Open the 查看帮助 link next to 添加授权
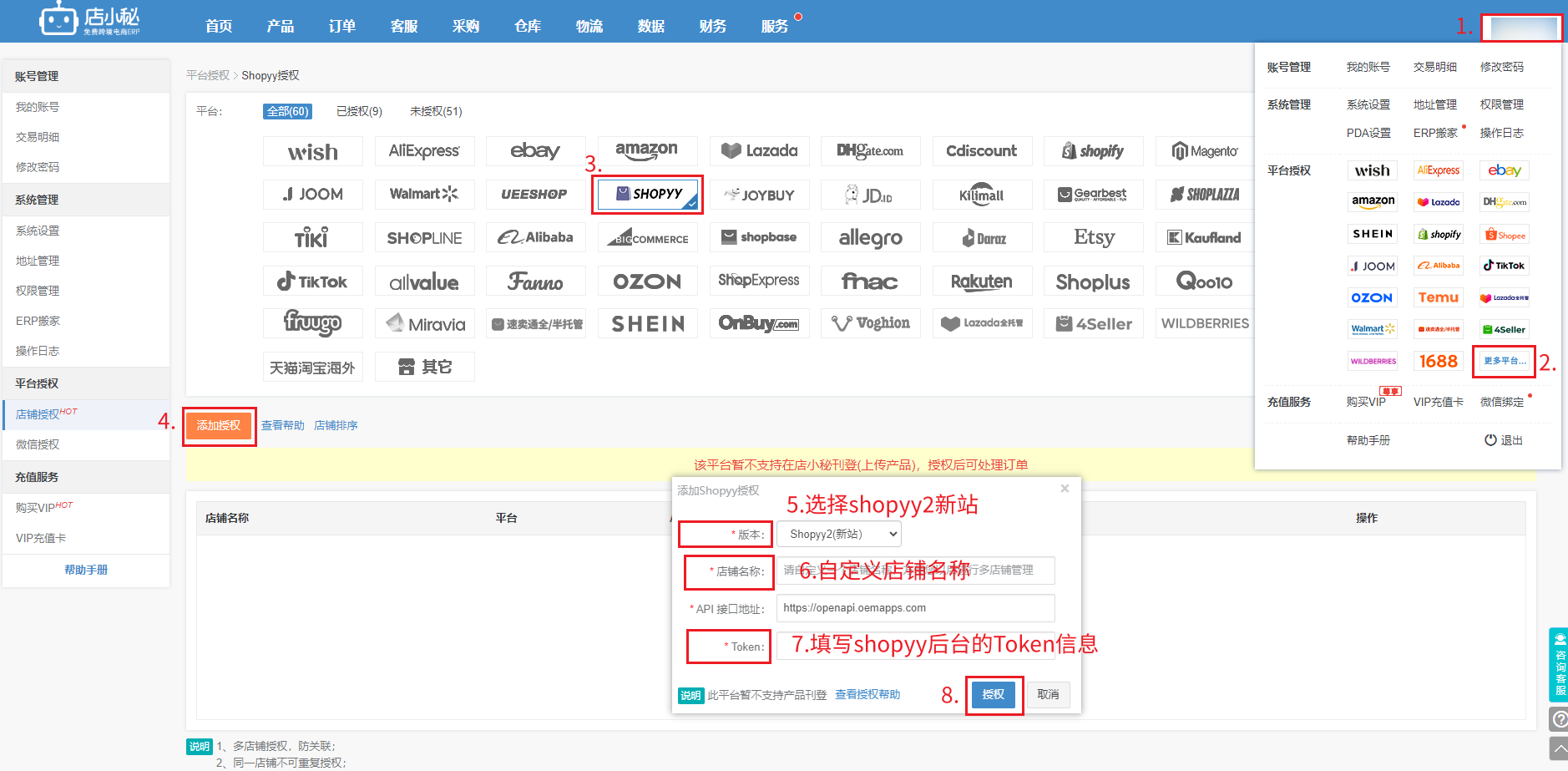1568x771 pixels. [x=283, y=425]
